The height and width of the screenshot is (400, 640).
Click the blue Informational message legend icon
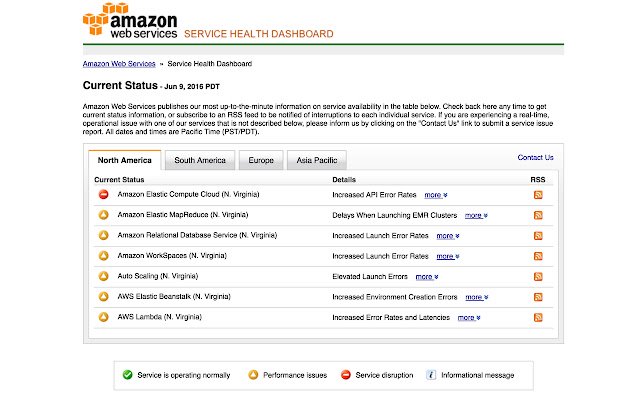tap(431, 375)
